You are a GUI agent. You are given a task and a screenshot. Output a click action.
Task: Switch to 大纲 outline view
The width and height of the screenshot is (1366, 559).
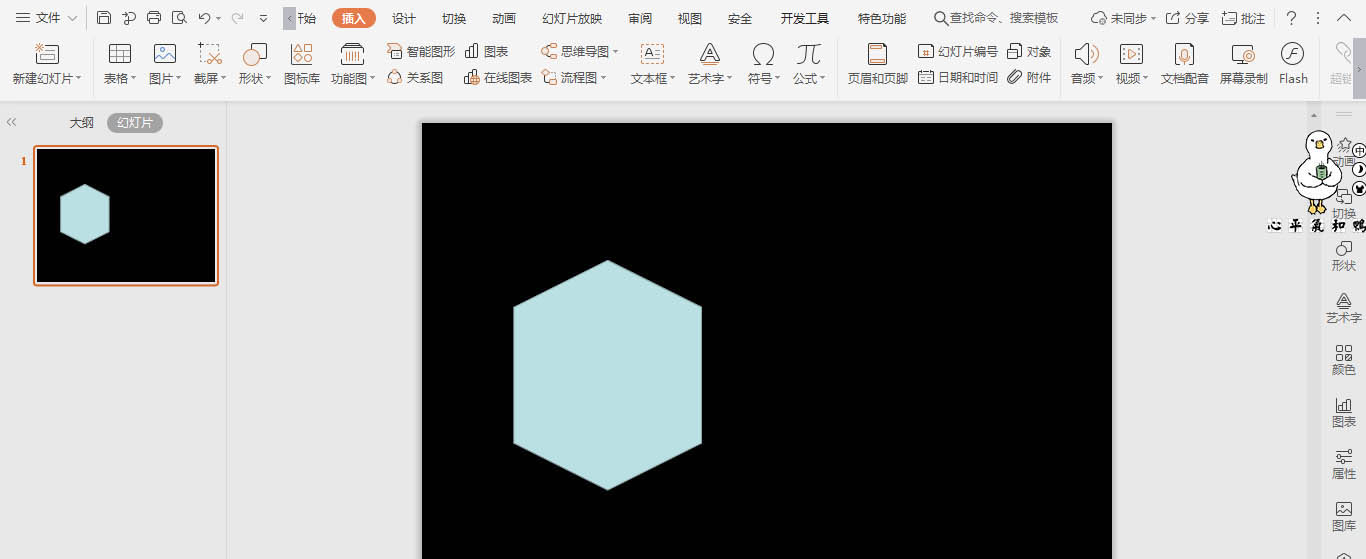(x=81, y=122)
